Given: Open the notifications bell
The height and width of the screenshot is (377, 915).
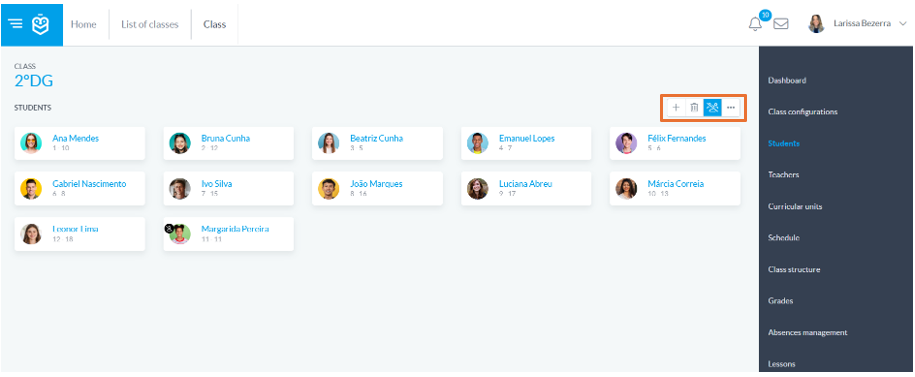Looking at the screenshot, I should coord(755,24).
